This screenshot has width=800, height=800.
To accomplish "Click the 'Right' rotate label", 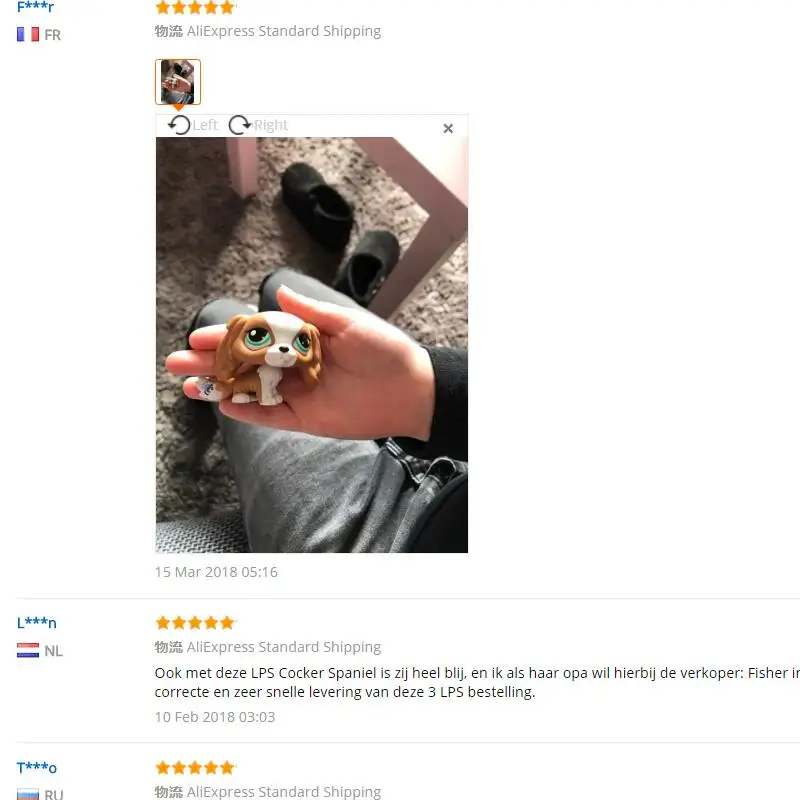I will (x=271, y=125).
